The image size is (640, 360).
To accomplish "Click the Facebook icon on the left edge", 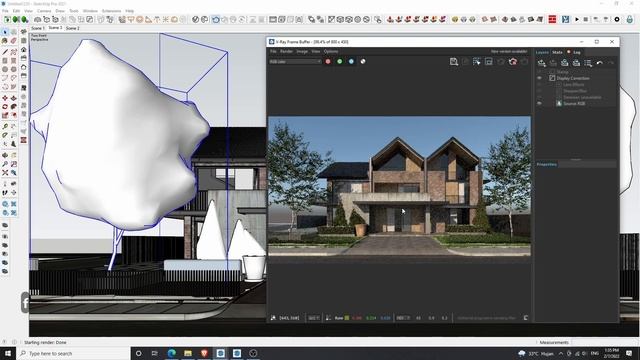I will pos(25,303).
